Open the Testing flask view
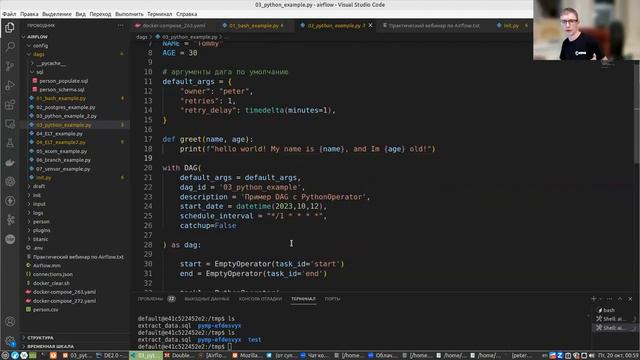This screenshot has width=640, height=360. click(10, 143)
